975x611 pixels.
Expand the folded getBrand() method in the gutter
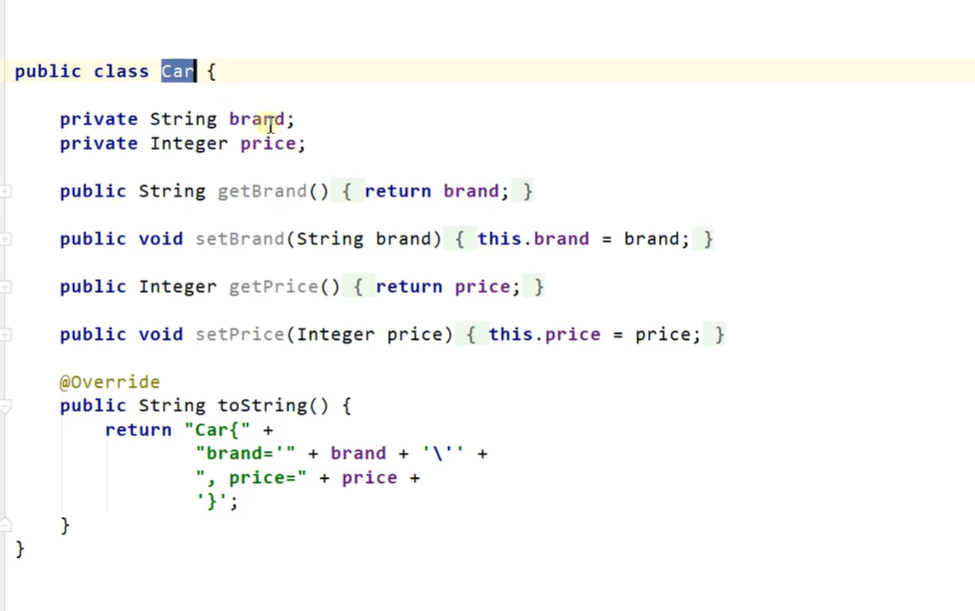(6, 191)
